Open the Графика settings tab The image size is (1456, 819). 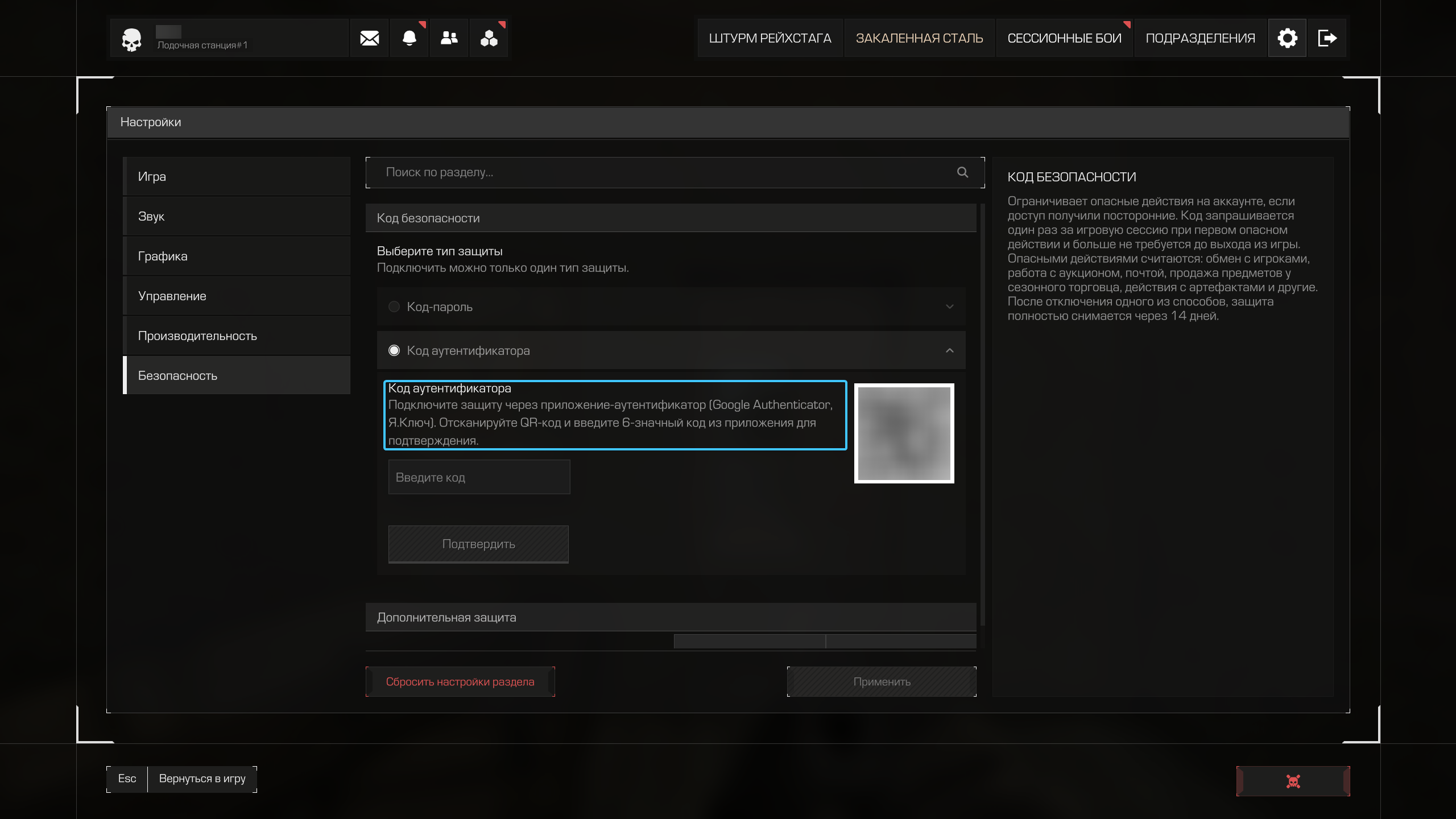point(237,256)
